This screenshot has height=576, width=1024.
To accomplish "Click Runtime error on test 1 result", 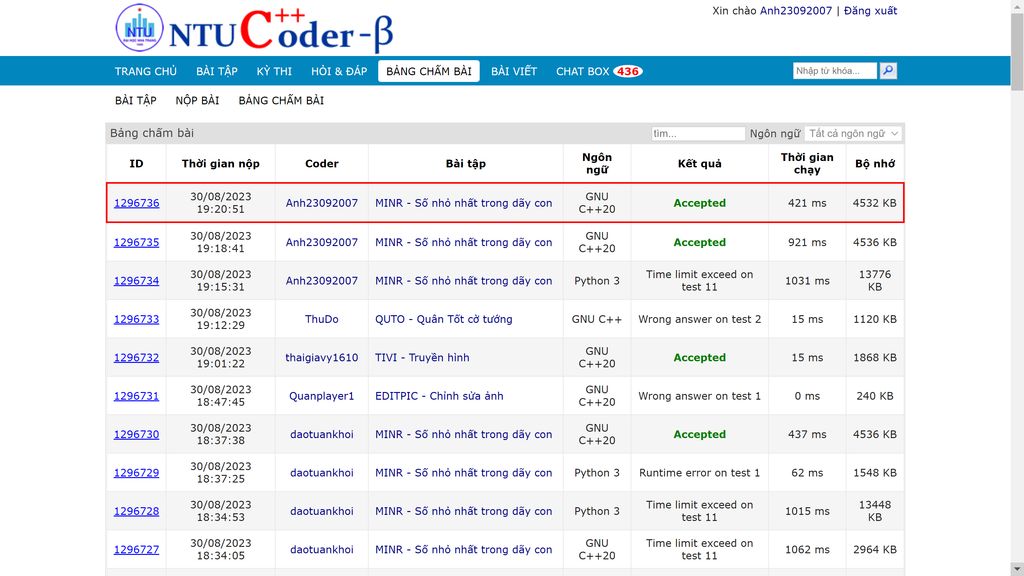I will (x=699, y=473).
